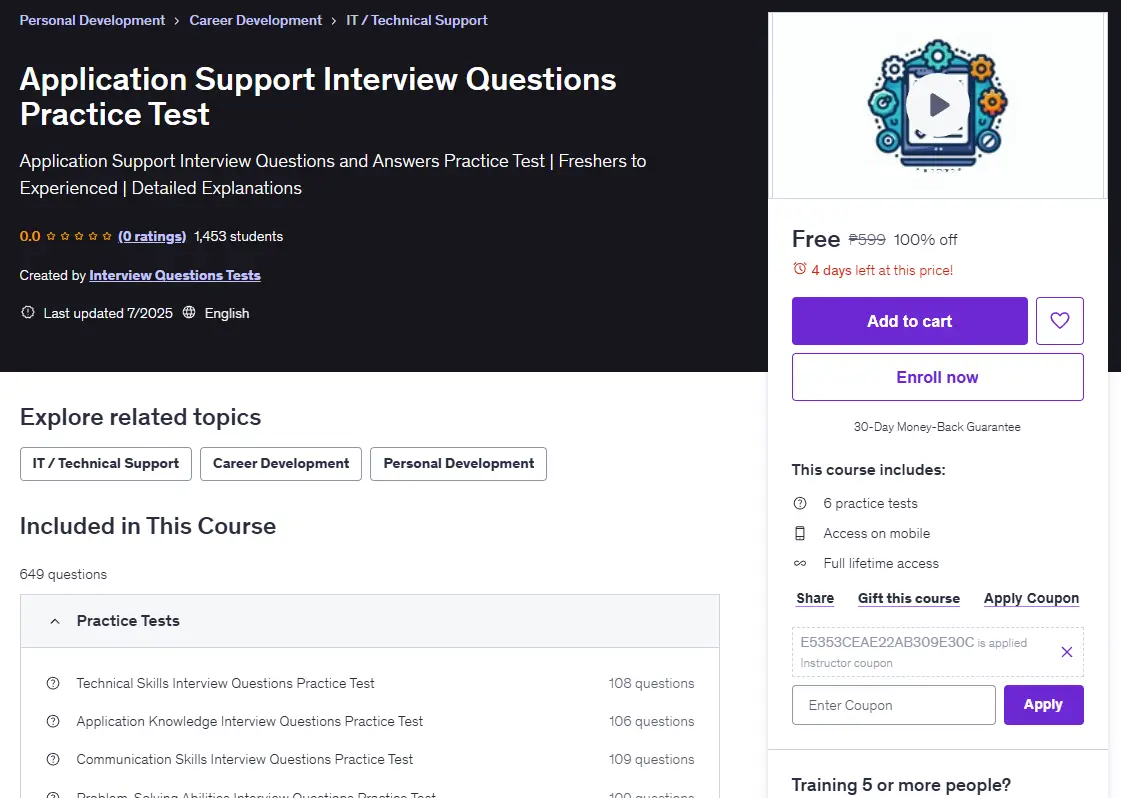
Task: Click the 106 questions count
Action: 651,721
